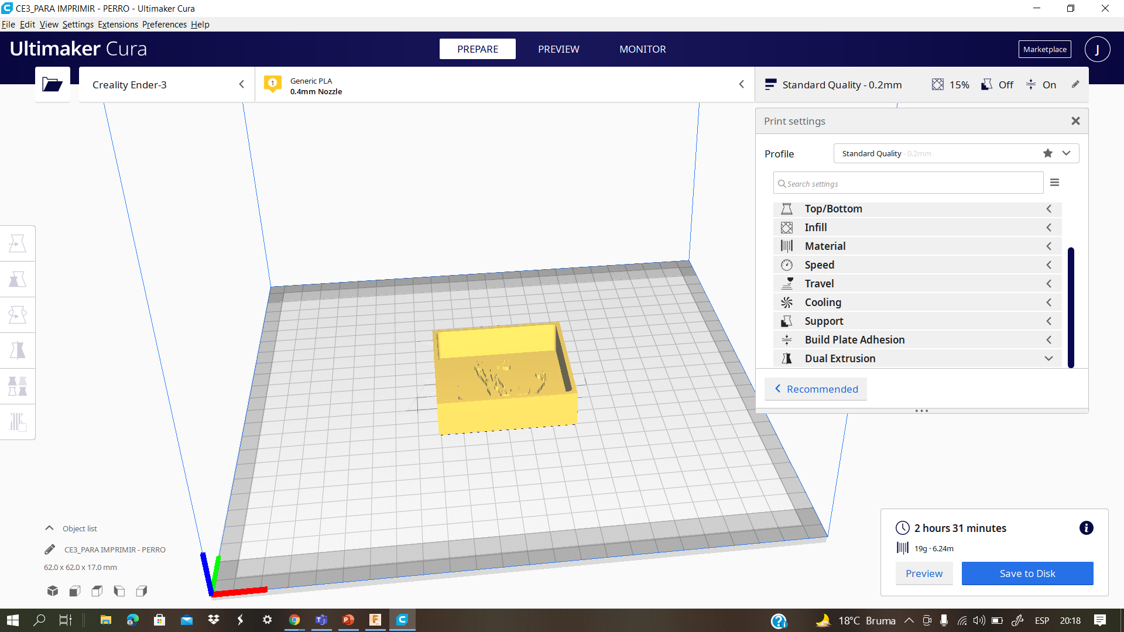Select the Rotate tool in left toolbar
Image resolution: width=1124 pixels, height=632 pixels.
17,315
